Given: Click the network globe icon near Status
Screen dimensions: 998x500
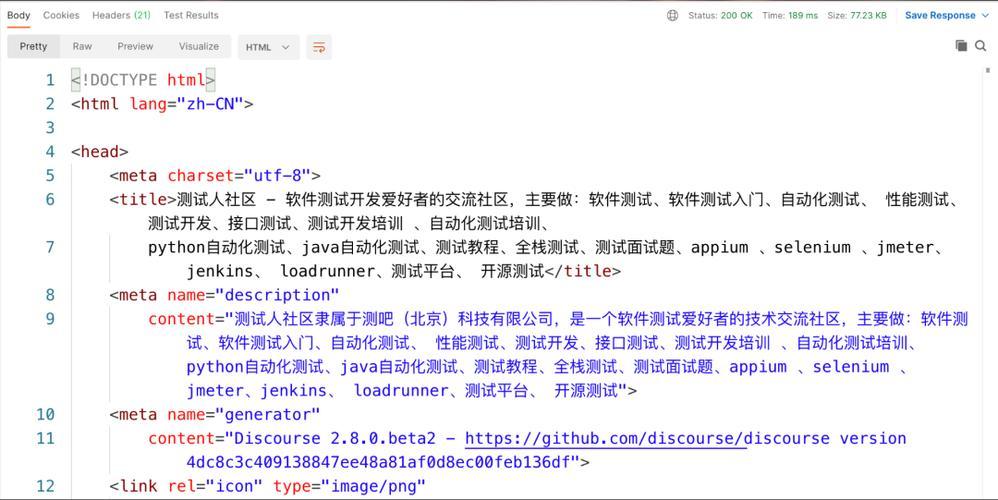Looking at the screenshot, I should point(672,15).
